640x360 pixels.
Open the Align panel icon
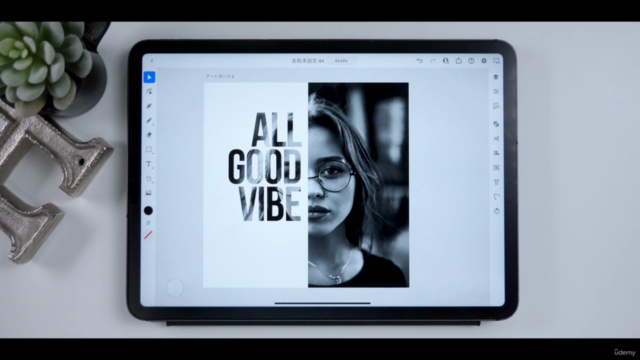496,153
